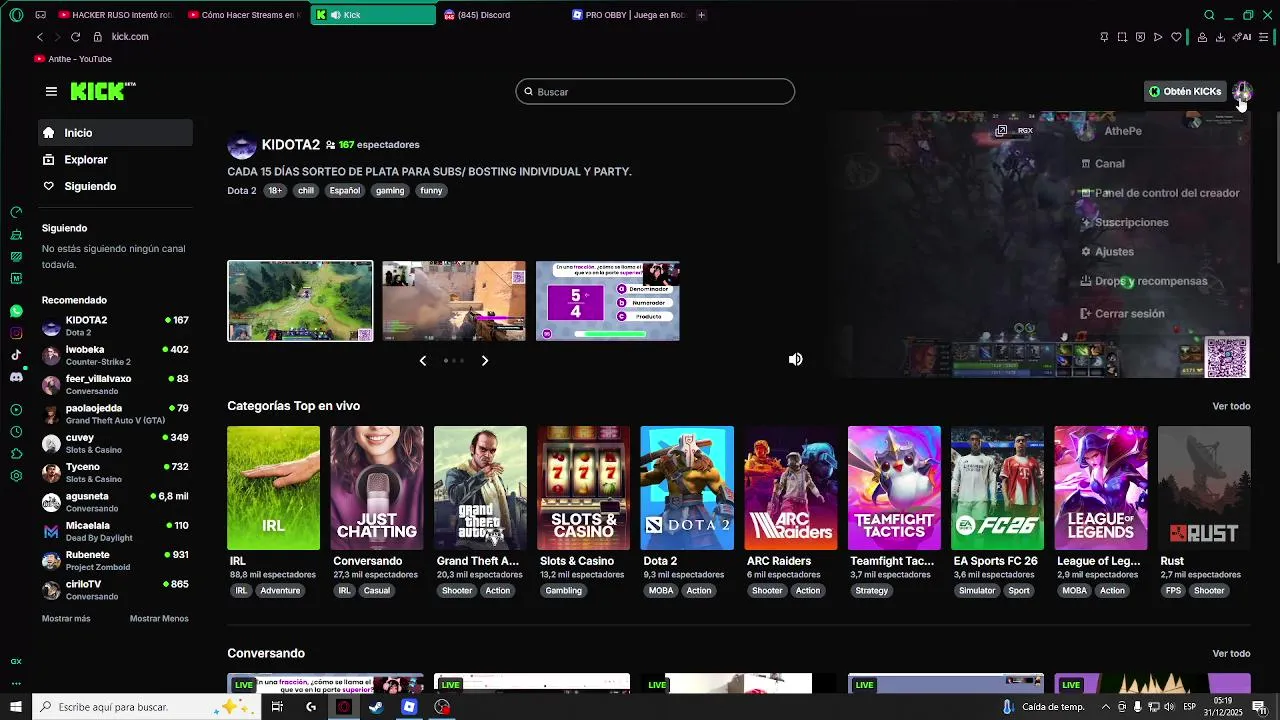The image size is (1280, 720).
Task: Switch to PRO OBBY Roblox tab
Action: click(628, 15)
